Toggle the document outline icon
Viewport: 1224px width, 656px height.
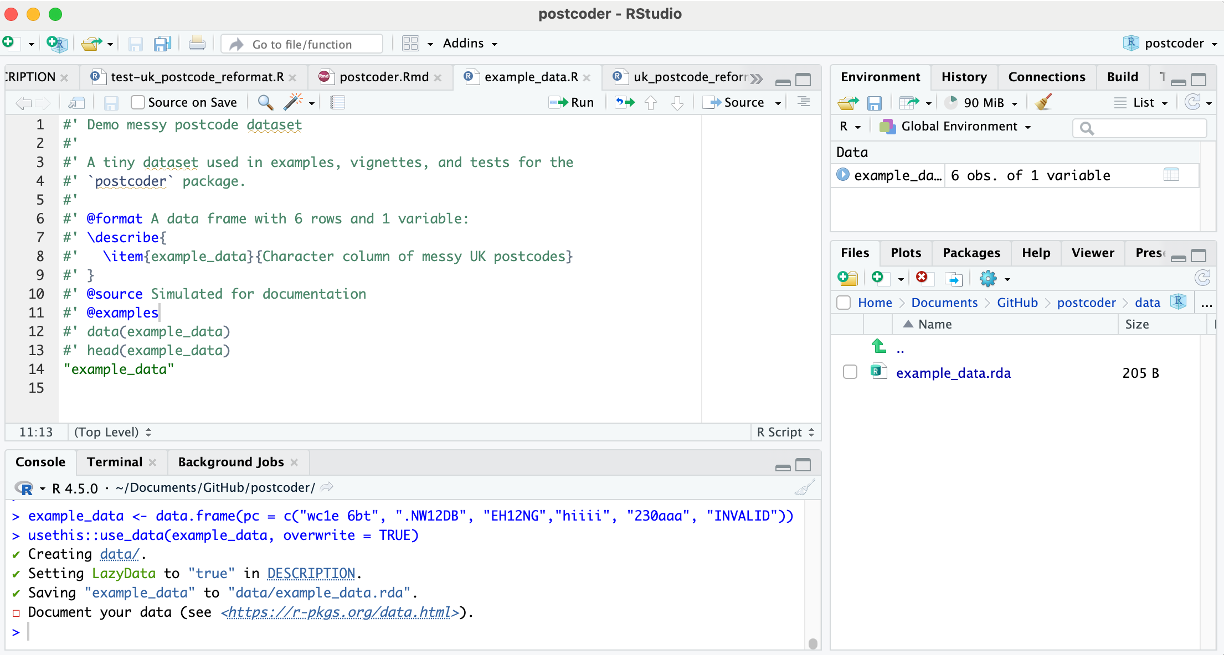(x=803, y=102)
